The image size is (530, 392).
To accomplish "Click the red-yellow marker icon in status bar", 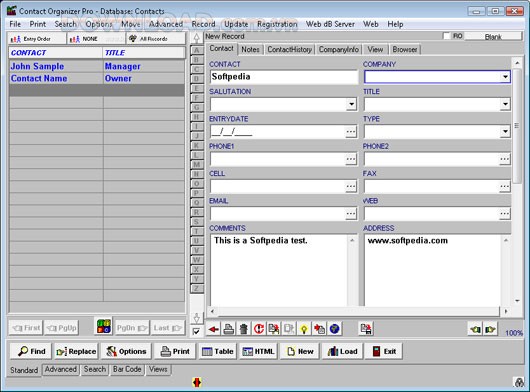I will click(197, 383).
